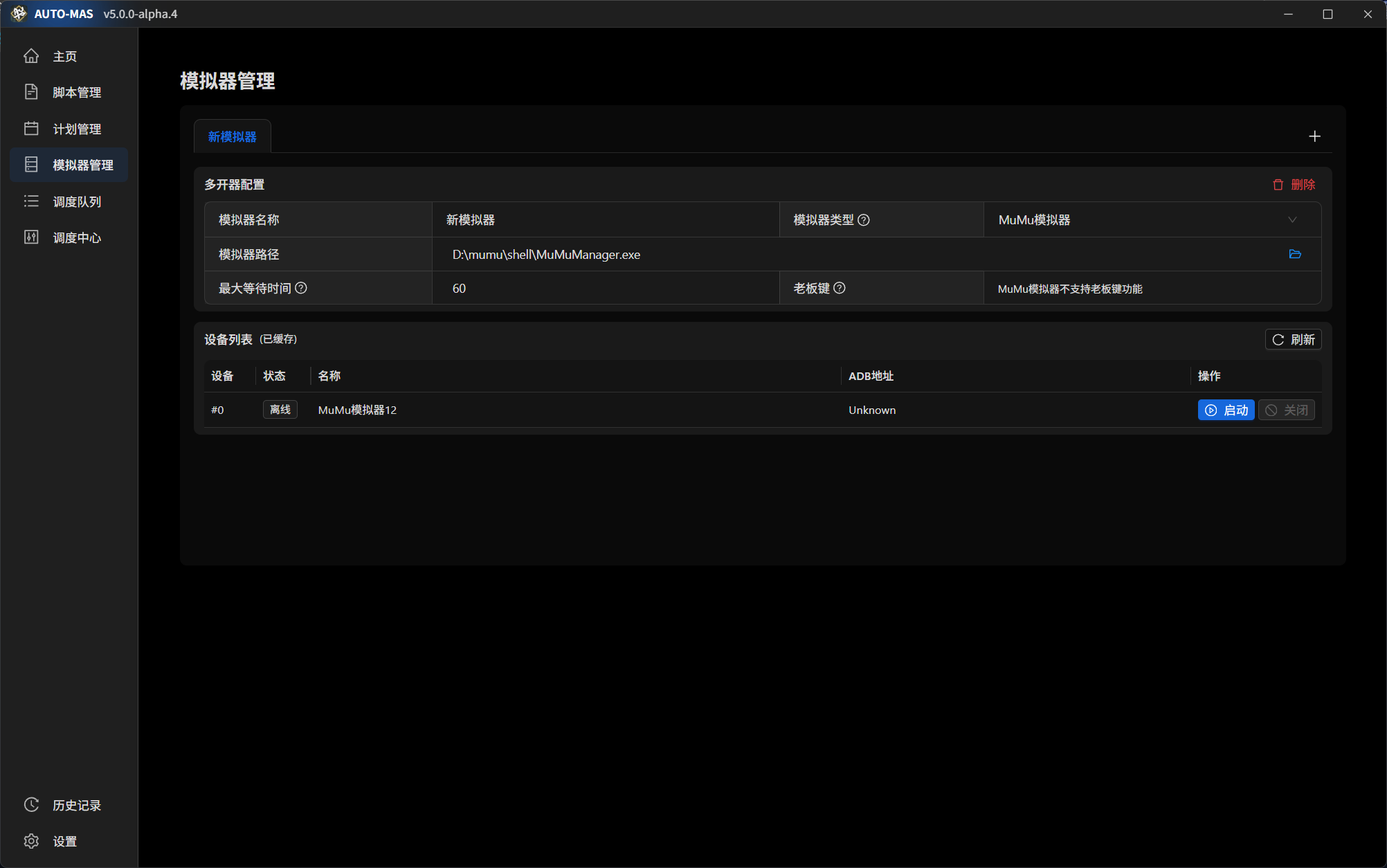Open 计划管理 in the sidebar
This screenshot has width=1387, height=868.
point(77,128)
